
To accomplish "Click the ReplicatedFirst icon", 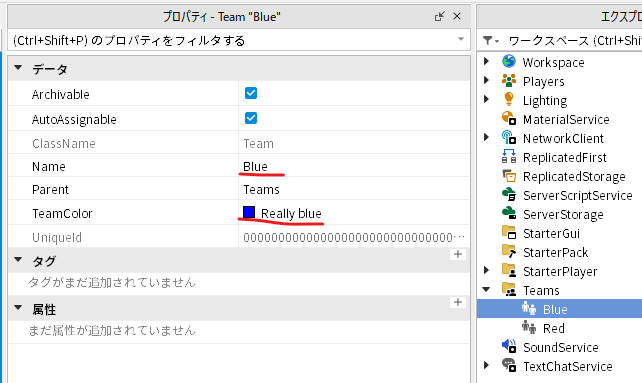I will pyautogui.click(x=509, y=157).
